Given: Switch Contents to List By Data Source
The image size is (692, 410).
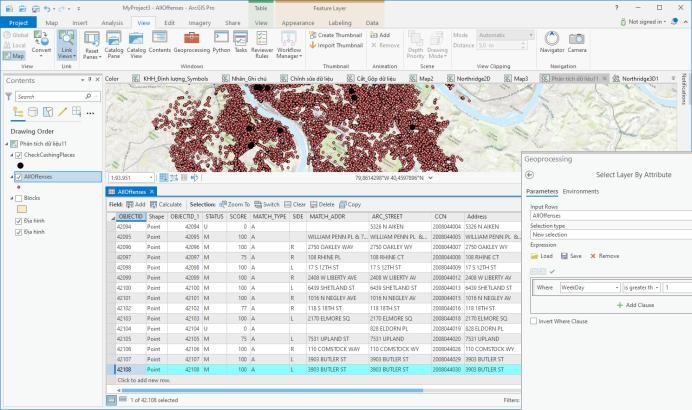Looking at the screenshot, I should (33, 112).
